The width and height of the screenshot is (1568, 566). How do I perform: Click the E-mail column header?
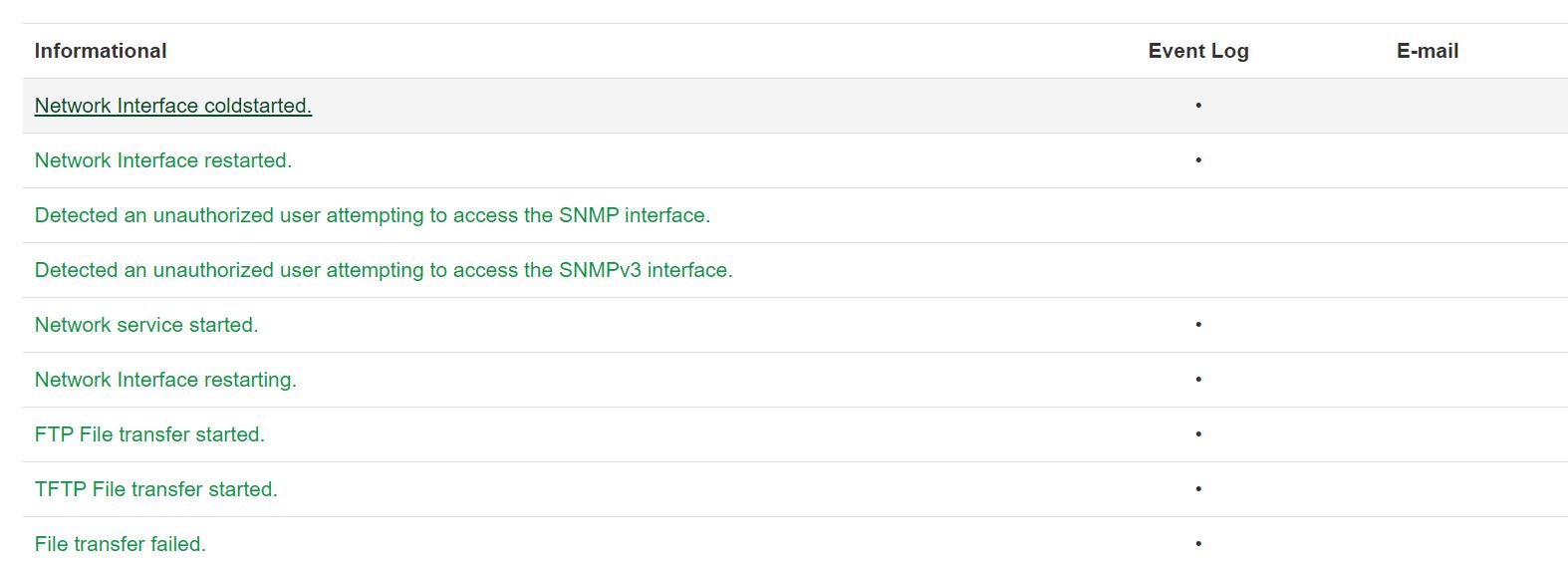(1428, 51)
